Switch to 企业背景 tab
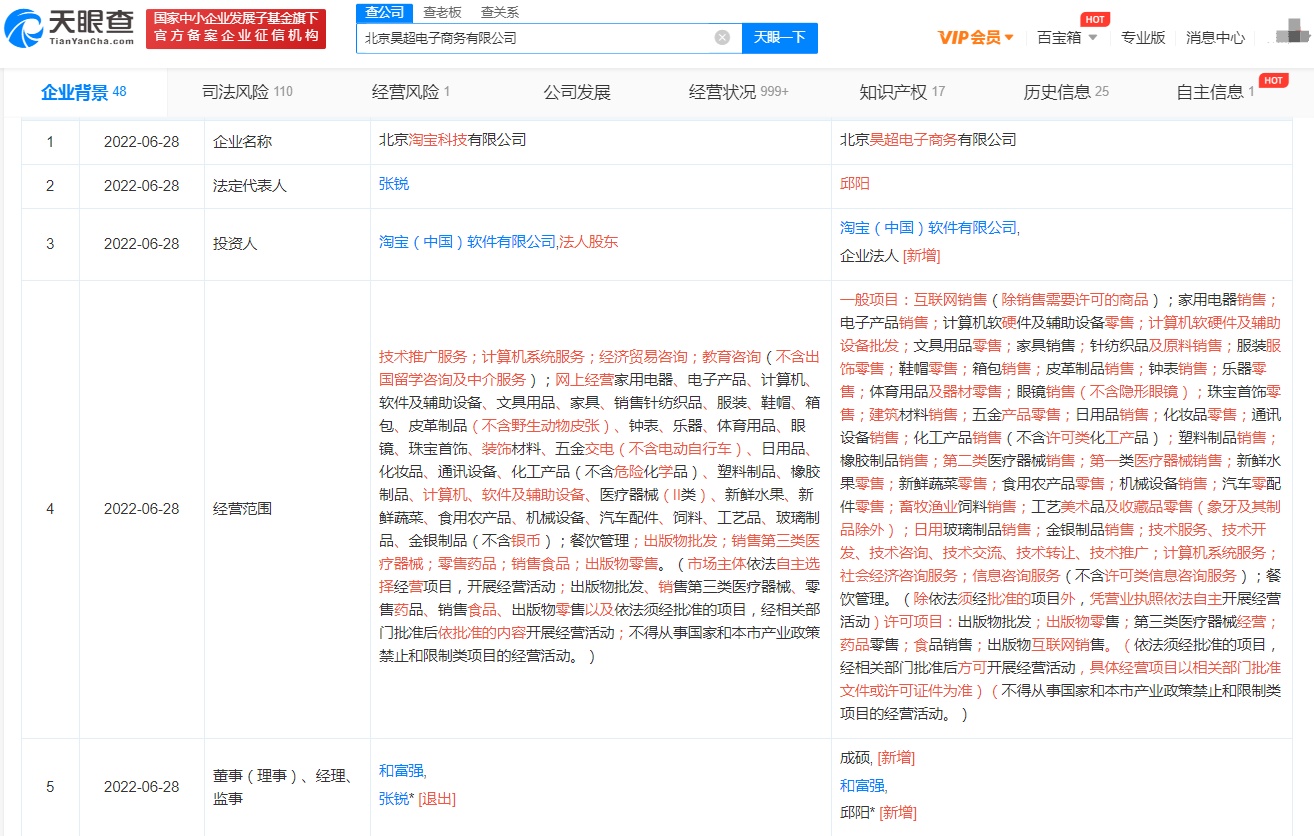 pos(83,92)
